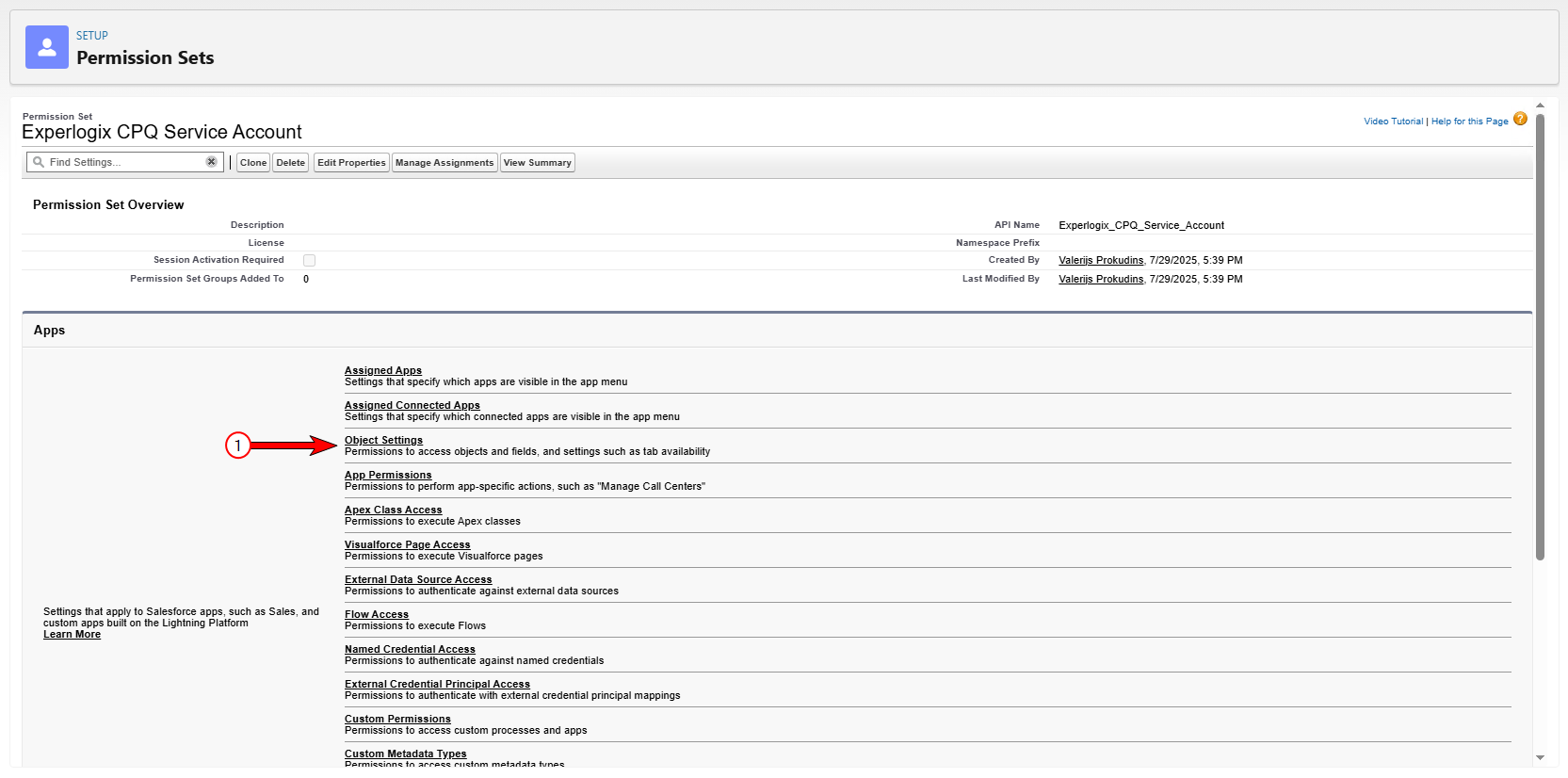Open Manage Assignments
Viewport: 1568px width, 778px height.
coord(445,163)
